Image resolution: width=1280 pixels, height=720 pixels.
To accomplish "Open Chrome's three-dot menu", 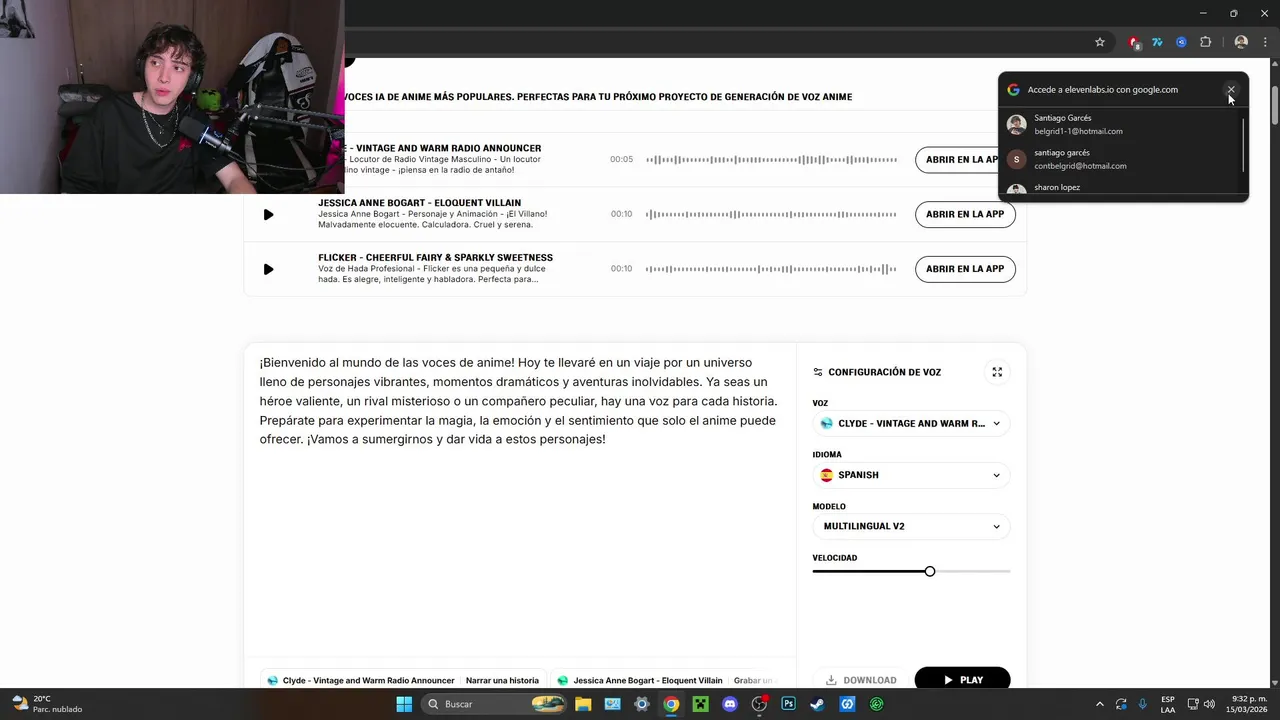I will pos(1265,42).
